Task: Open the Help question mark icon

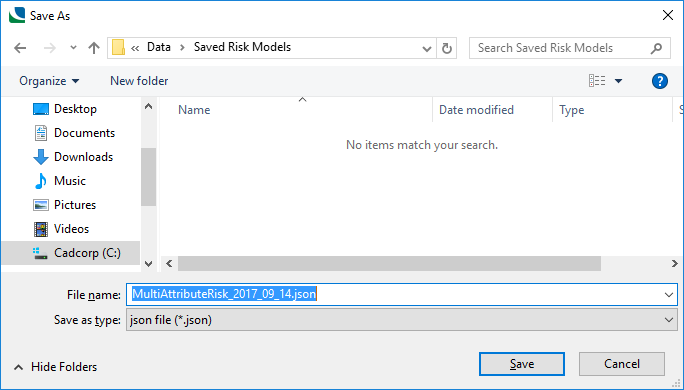Action: (x=660, y=81)
